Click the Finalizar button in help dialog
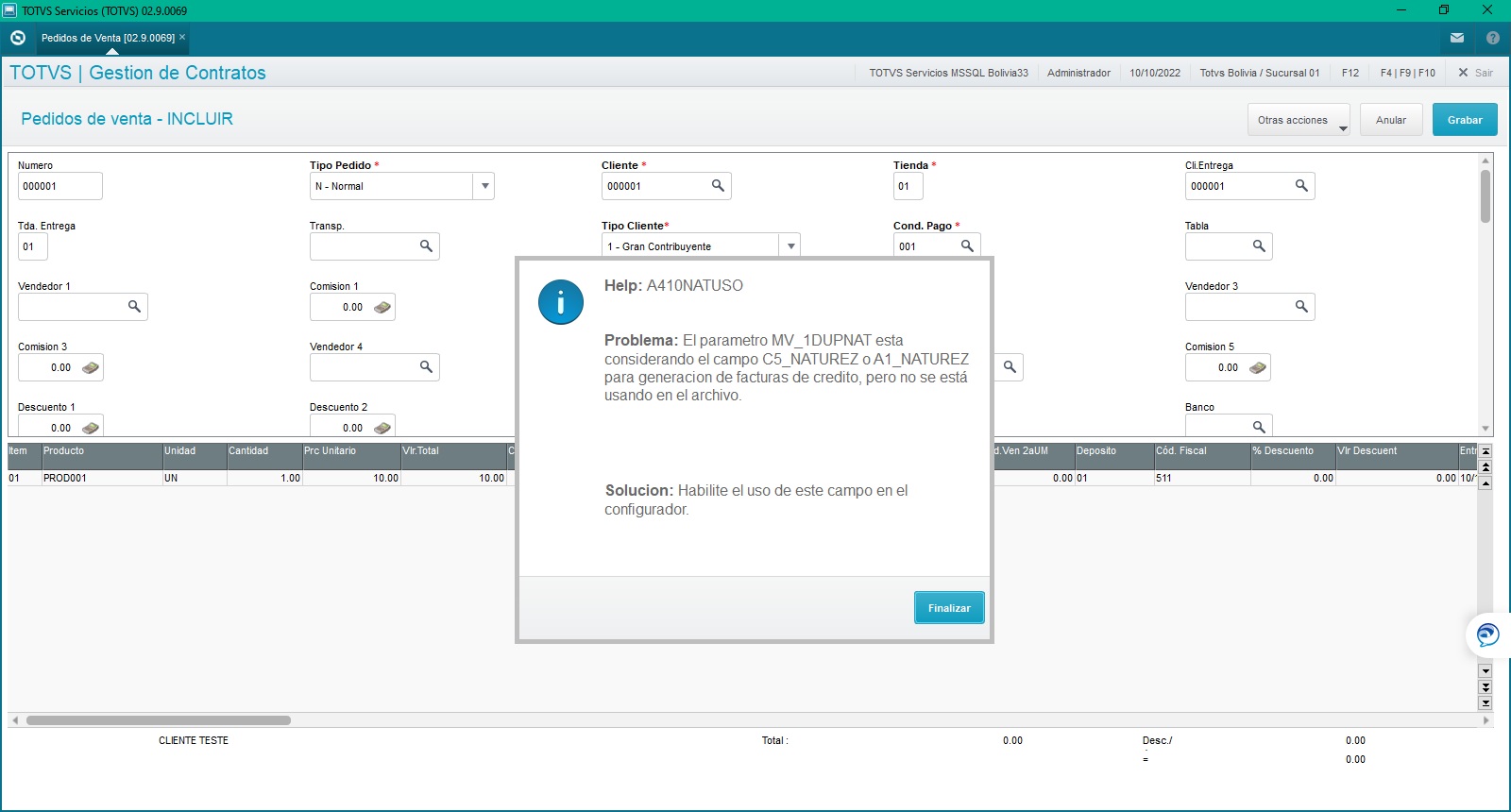Image resolution: width=1511 pixels, height=812 pixels. [x=949, y=608]
